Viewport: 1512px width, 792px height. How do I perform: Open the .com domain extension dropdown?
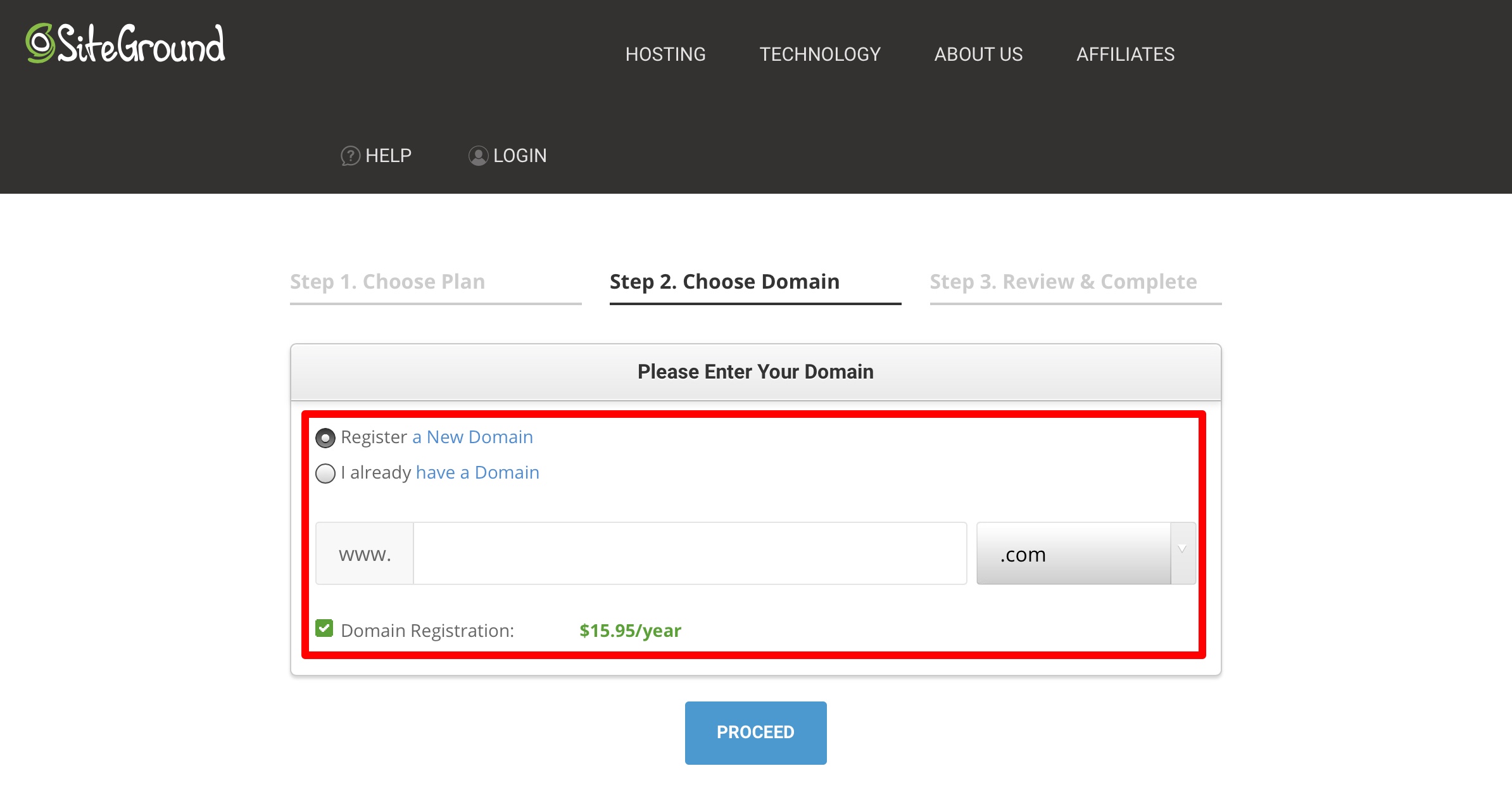click(x=1073, y=554)
